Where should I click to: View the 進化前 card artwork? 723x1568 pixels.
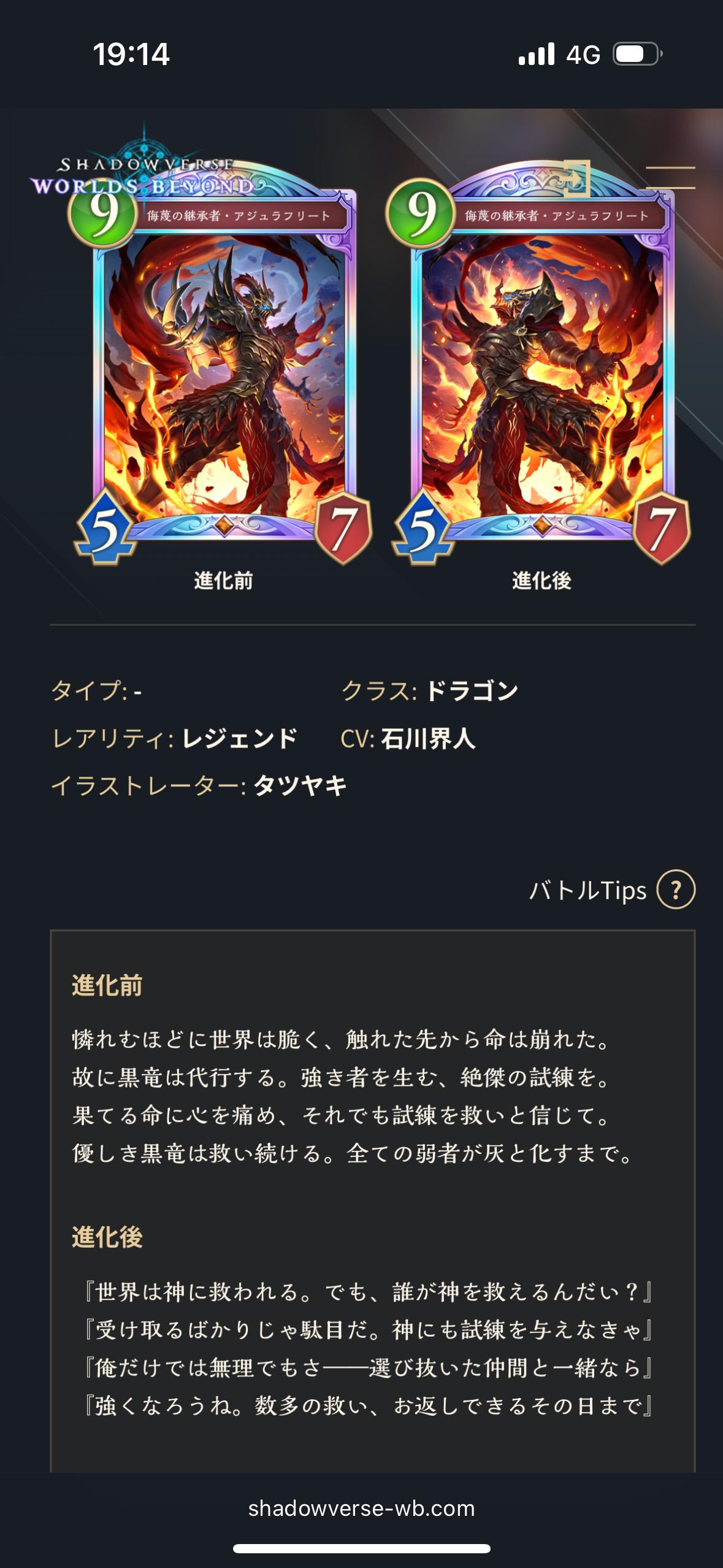[x=225, y=374]
